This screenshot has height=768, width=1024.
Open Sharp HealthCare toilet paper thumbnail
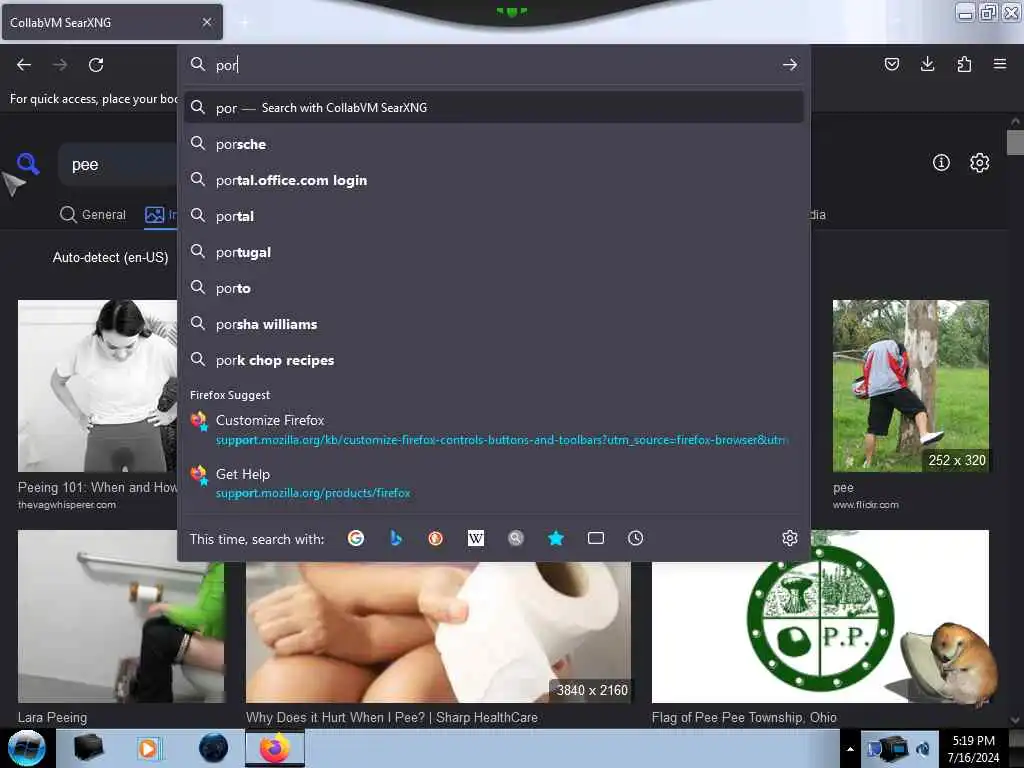pyautogui.click(x=438, y=632)
